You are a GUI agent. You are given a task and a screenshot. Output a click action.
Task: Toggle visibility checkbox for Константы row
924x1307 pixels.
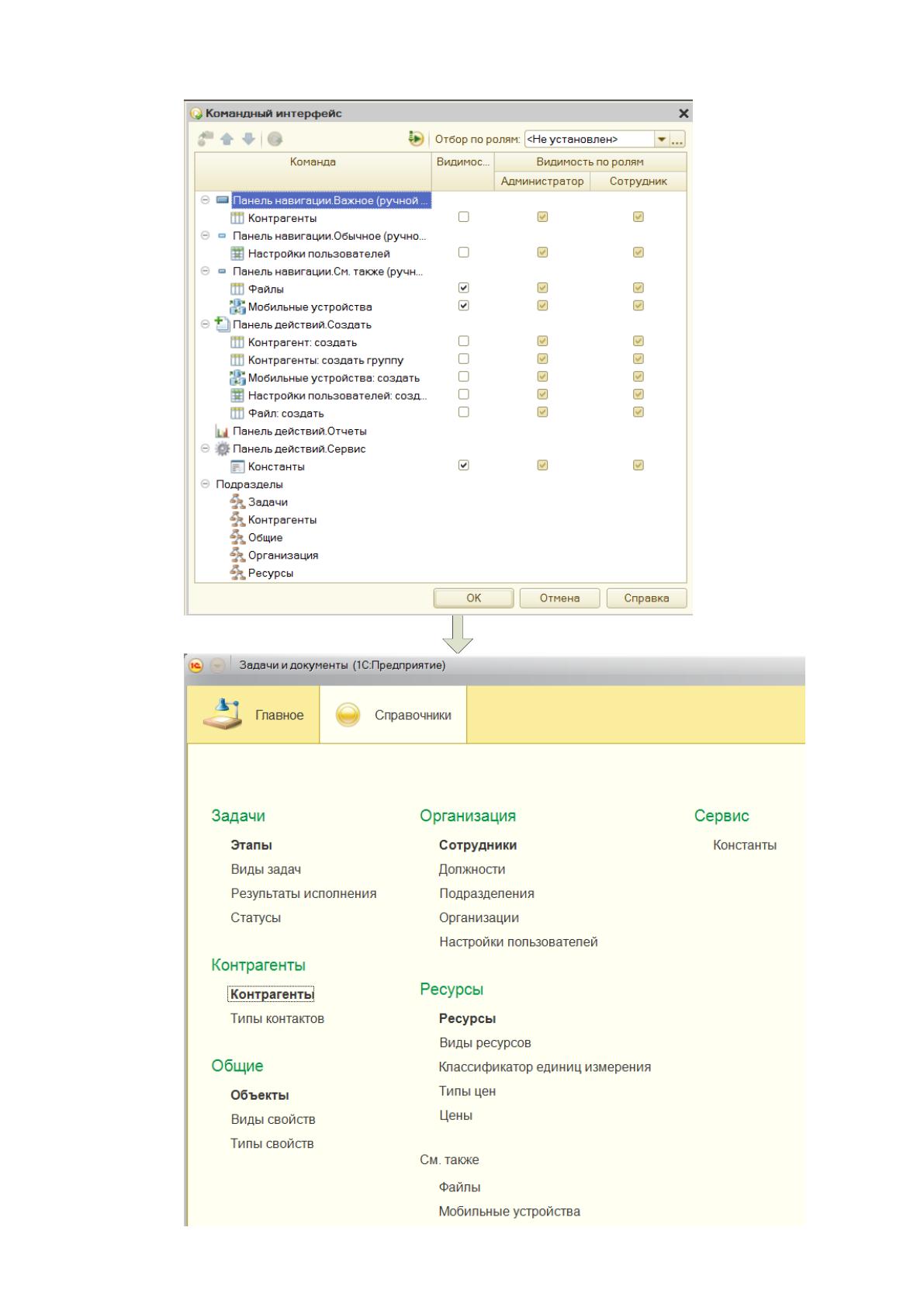tap(464, 466)
